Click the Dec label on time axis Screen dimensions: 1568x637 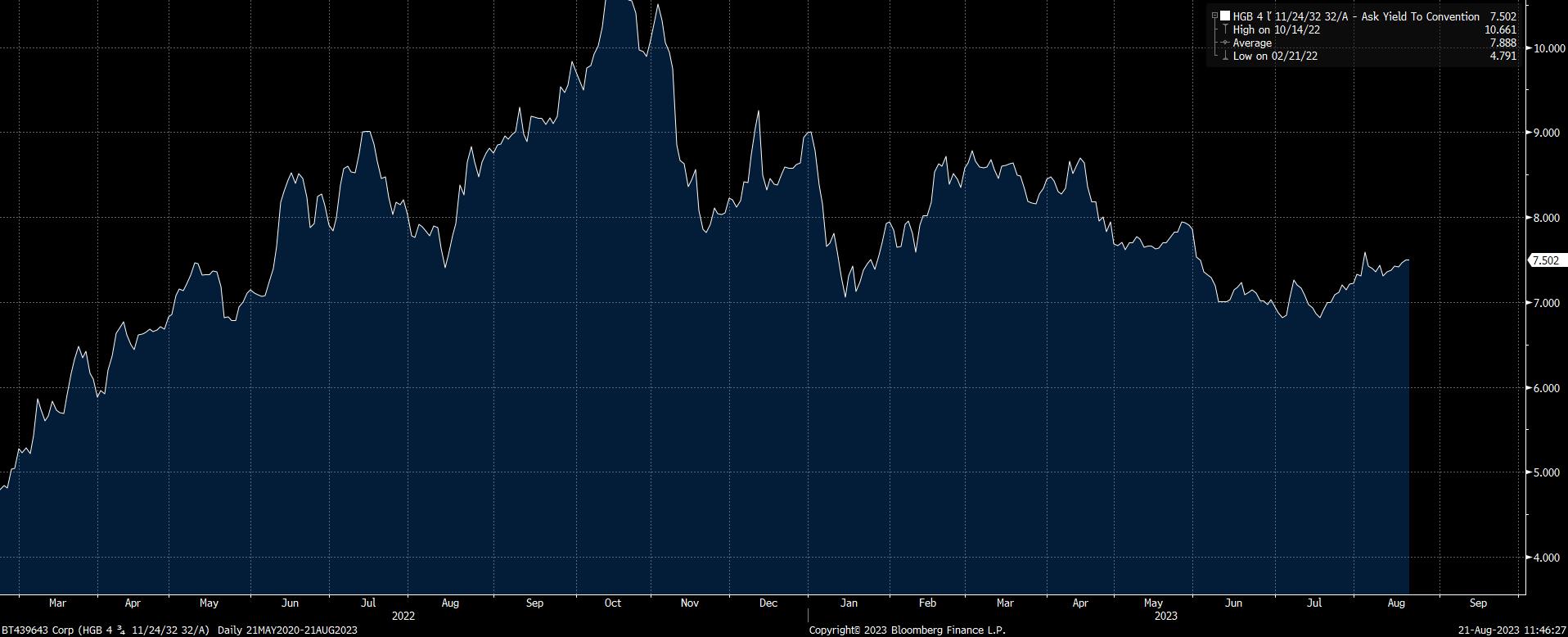(768, 603)
